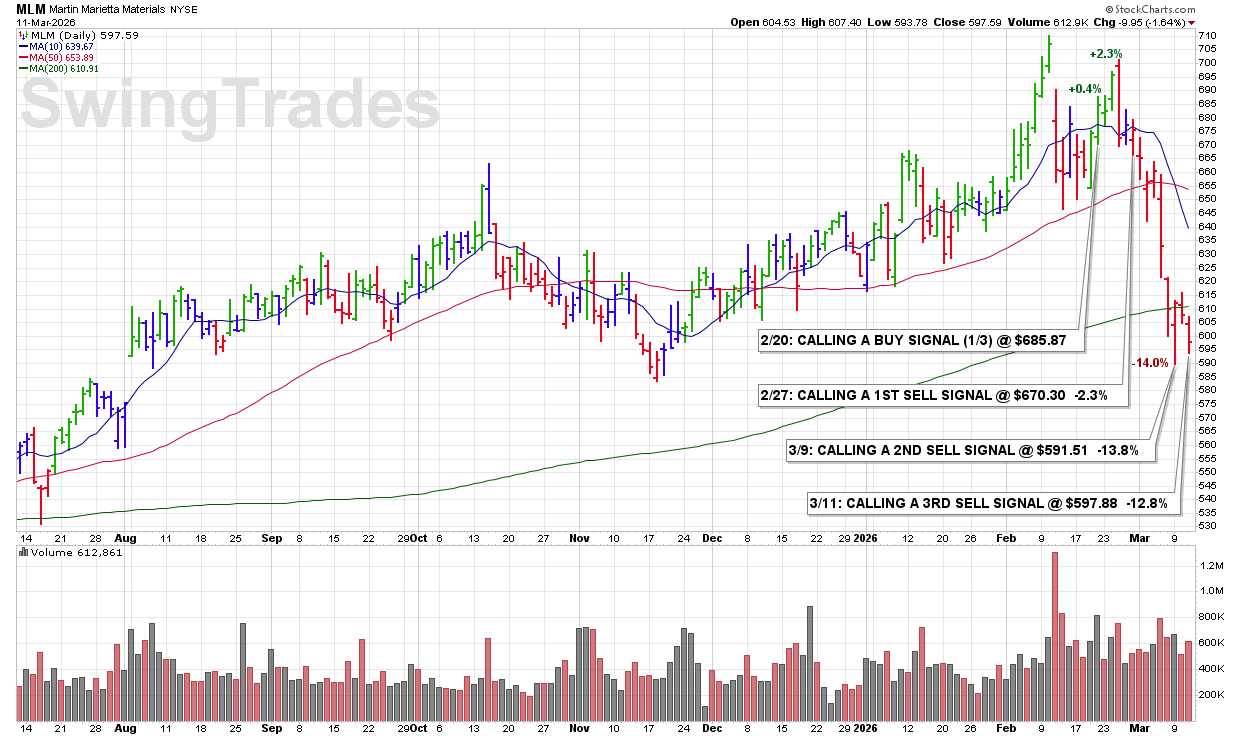Click the -14.0% red loss label
The height and width of the screenshot is (737, 1240).
(x=1149, y=364)
